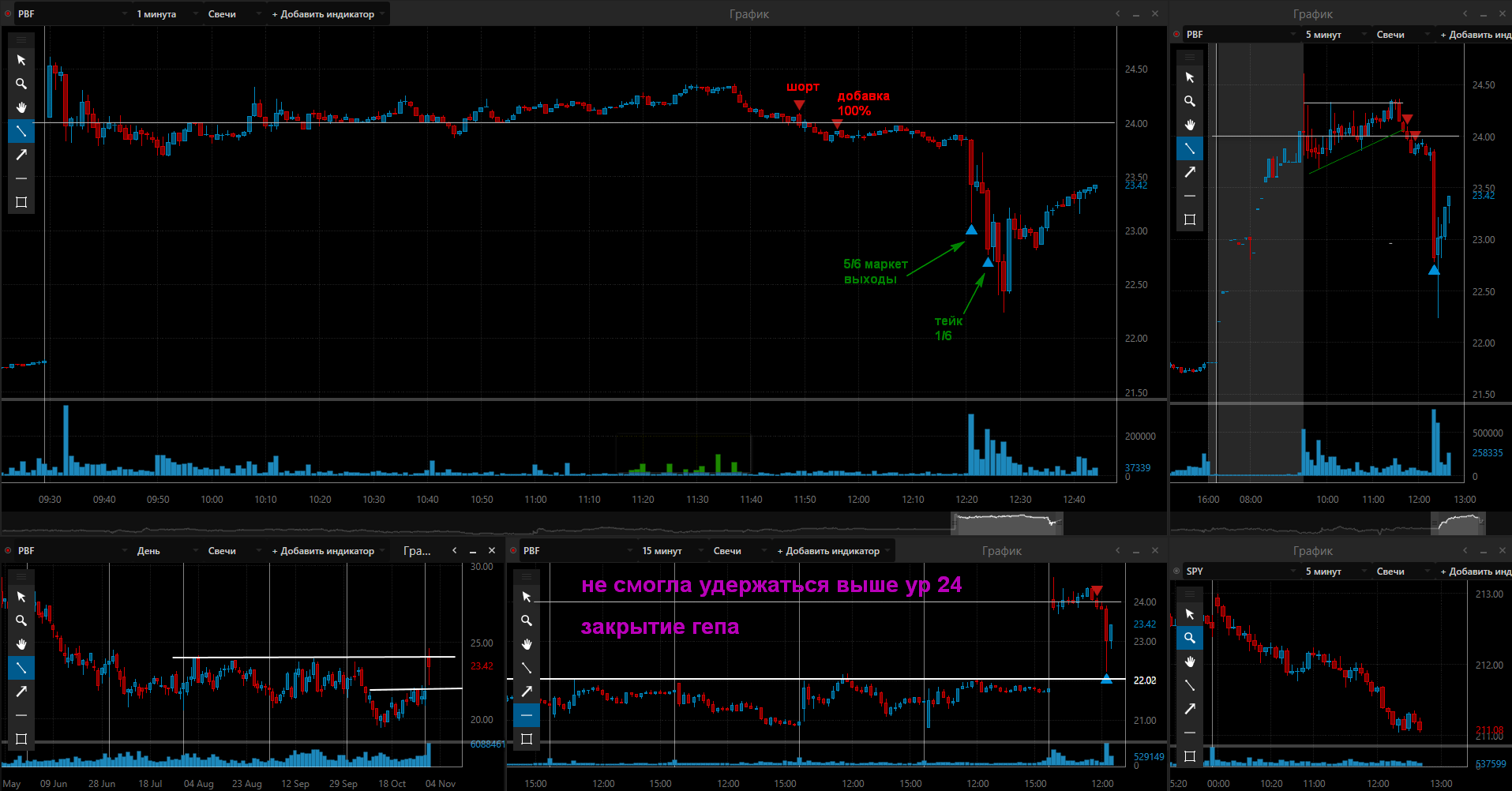Click the back chevron in the daily chart header
The height and width of the screenshot is (791, 1512).
454,550
